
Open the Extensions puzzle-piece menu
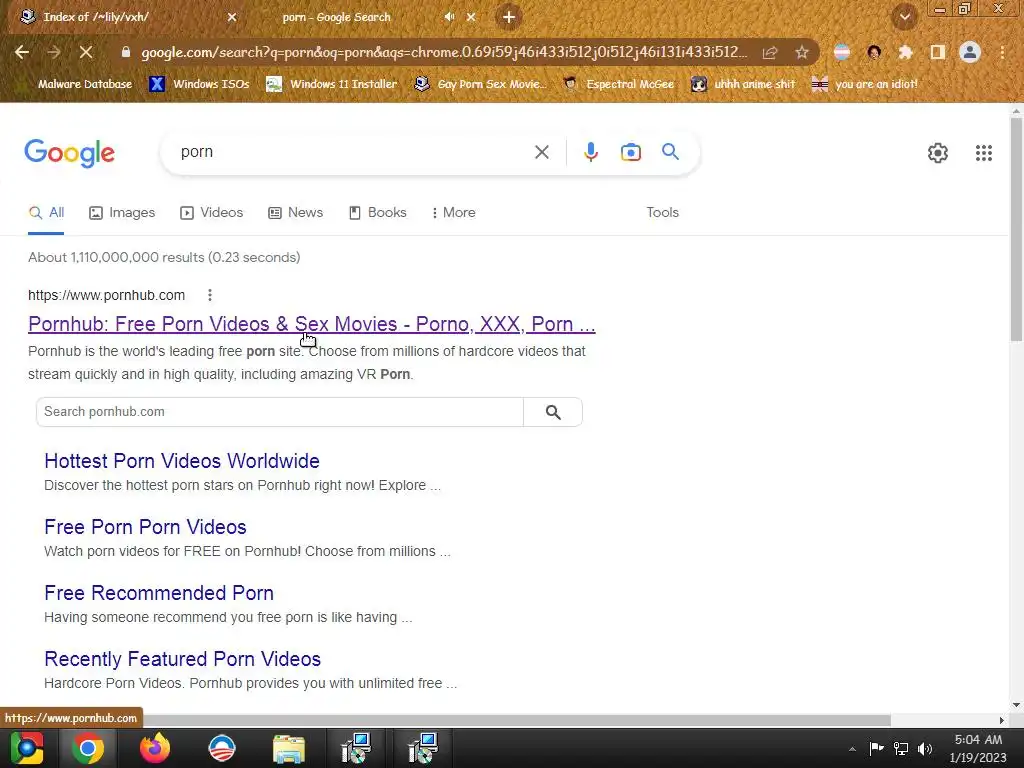pos(905,52)
